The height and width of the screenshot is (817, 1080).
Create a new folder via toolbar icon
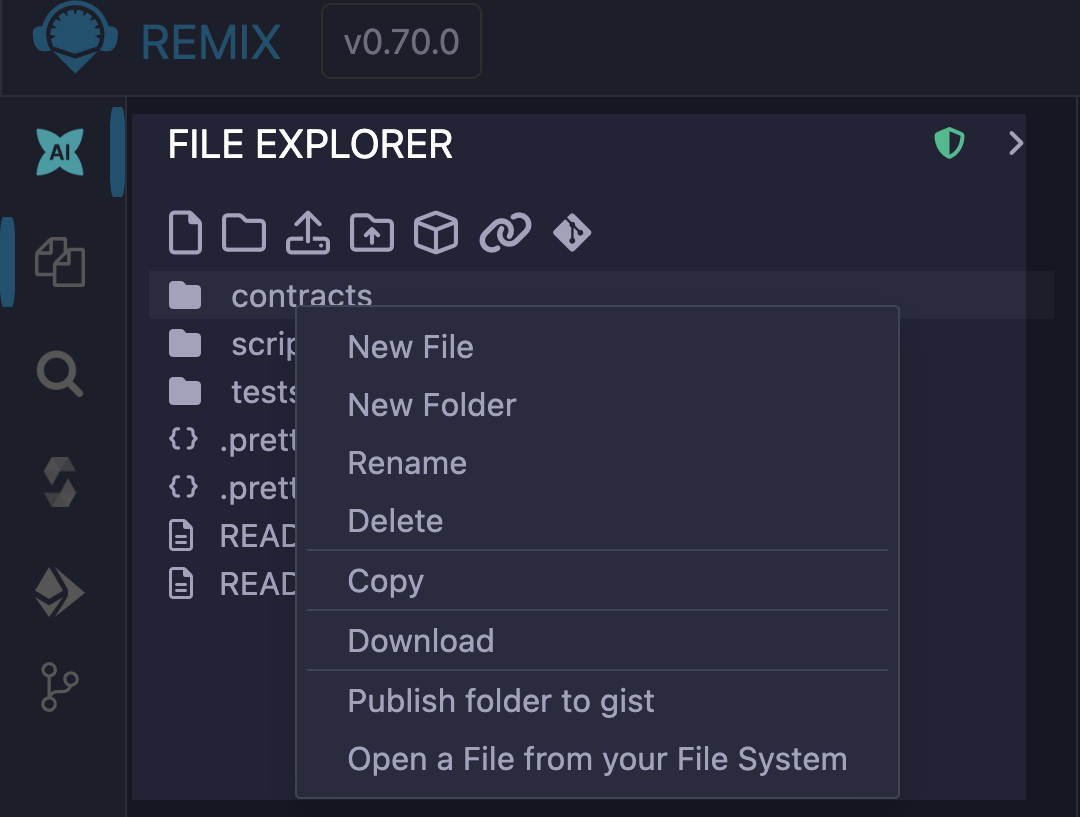[244, 233]
